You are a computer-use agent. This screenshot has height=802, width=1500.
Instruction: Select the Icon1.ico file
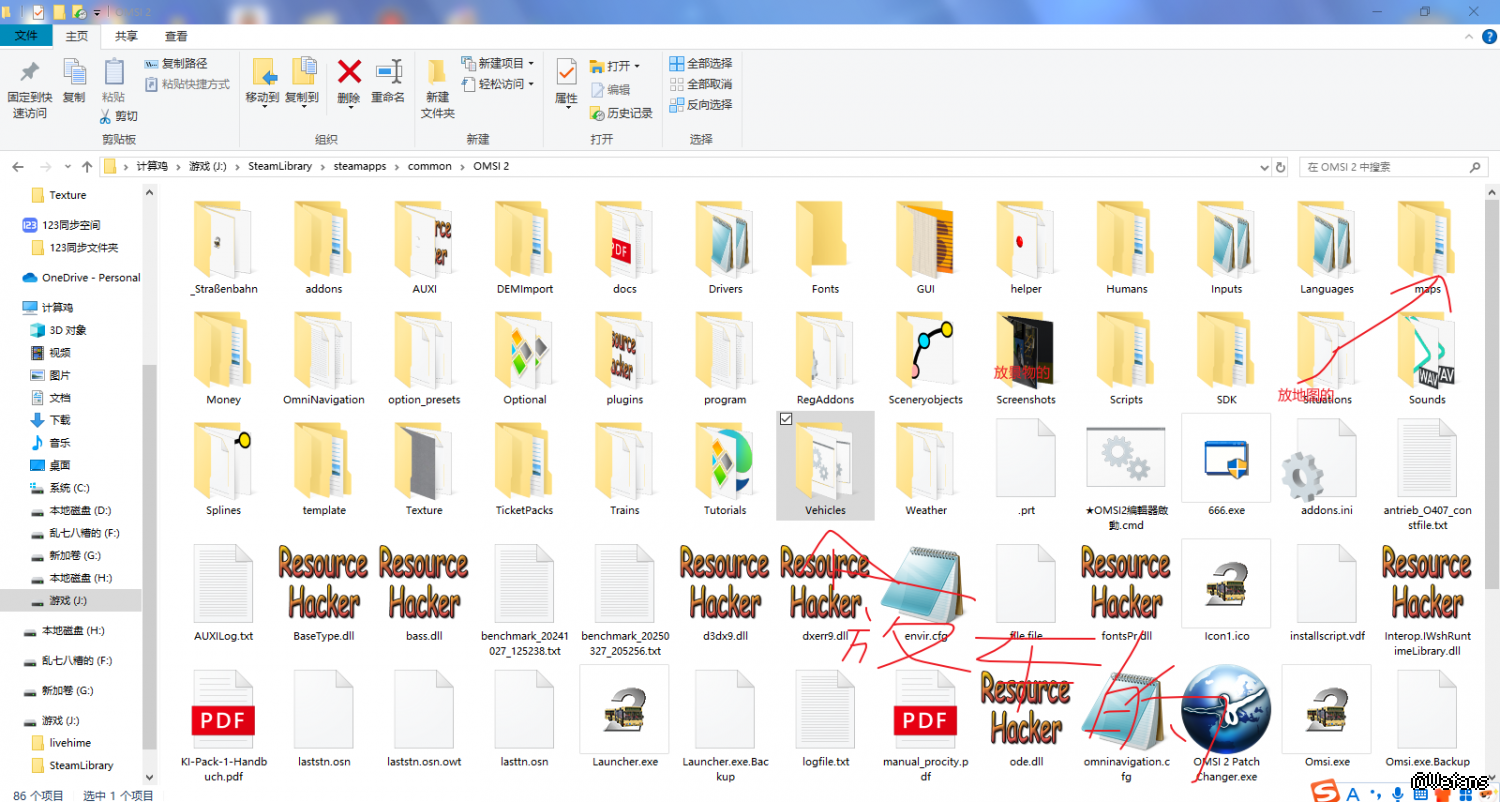[x=1226, y=594]
